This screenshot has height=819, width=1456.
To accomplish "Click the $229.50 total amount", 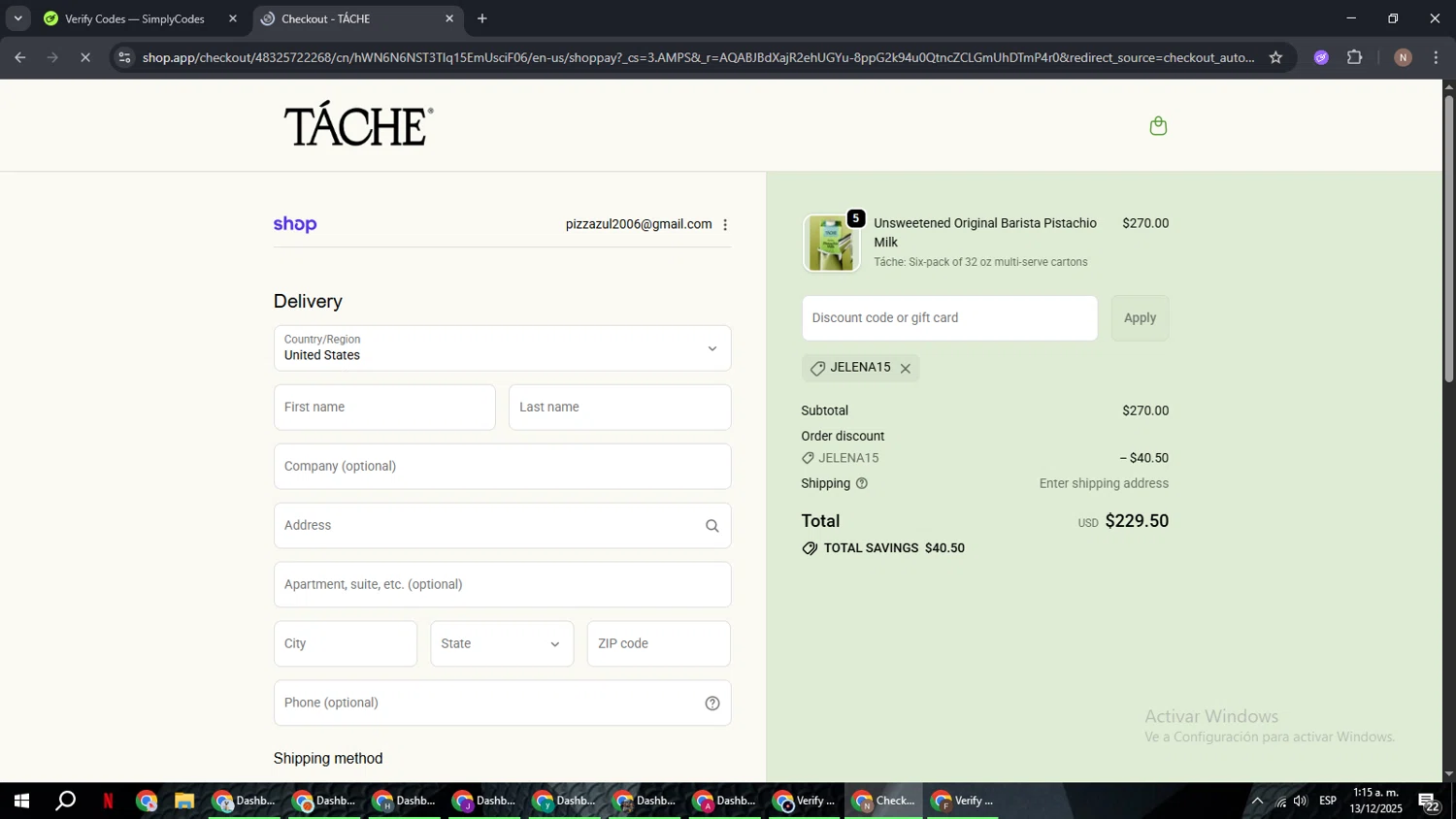I will click(x=1137, y=521).
